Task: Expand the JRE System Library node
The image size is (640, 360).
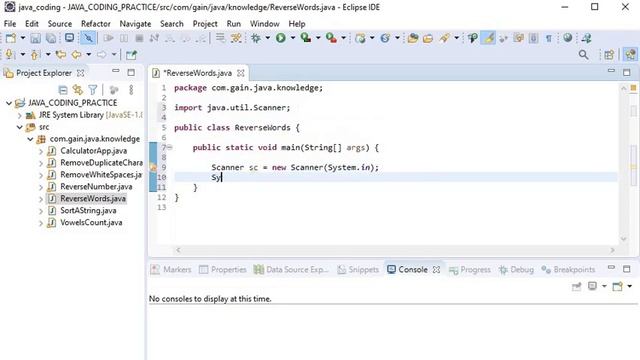Action: coord(20,116)
